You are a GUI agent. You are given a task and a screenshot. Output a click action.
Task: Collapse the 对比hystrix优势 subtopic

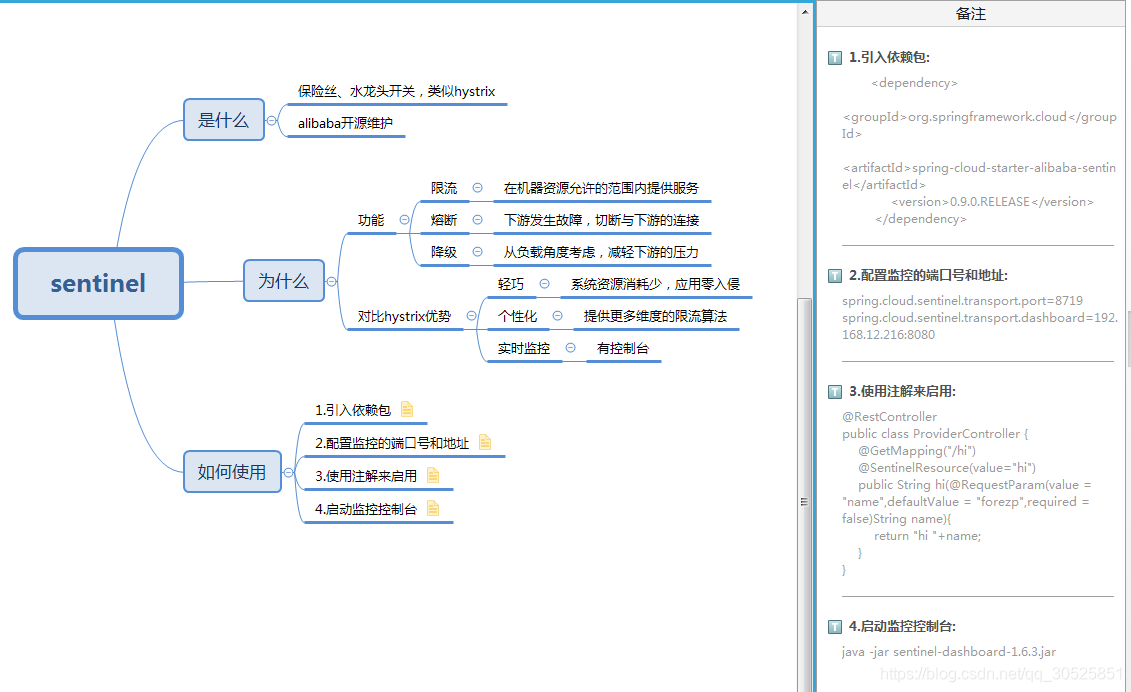tap(471, 315)
